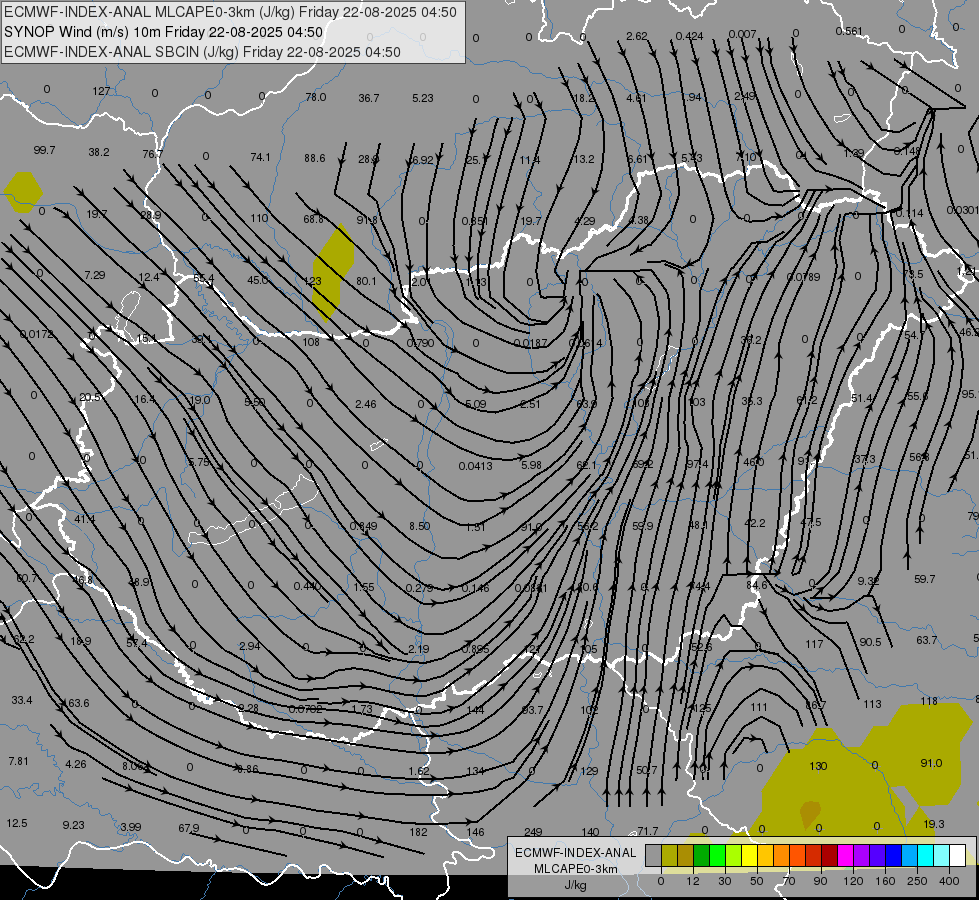Viewport: 979px width, 900px height.
Task: Select the legend label MLCAPE0-3km
Action: click(576, 869)
